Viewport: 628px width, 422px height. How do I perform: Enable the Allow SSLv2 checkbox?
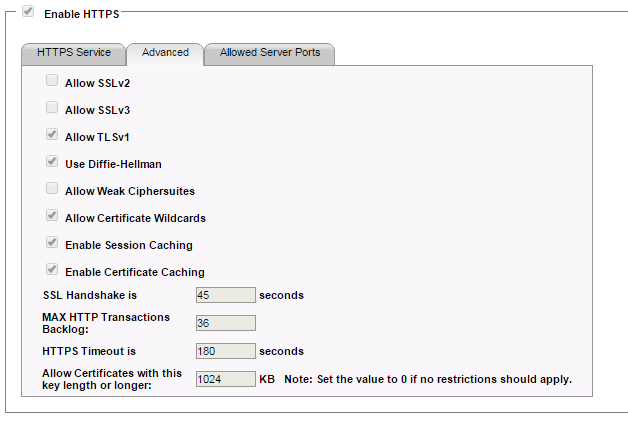[x=52, y=81]
